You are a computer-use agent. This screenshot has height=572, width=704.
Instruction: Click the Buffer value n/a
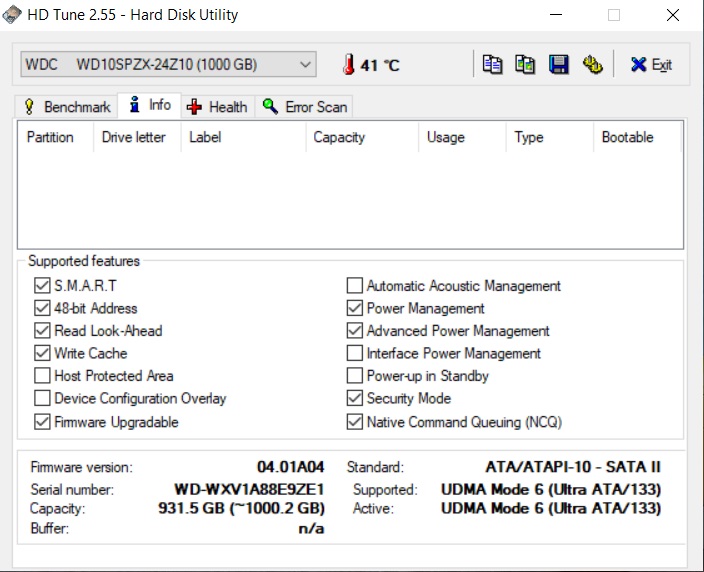(x=311, y=528)
